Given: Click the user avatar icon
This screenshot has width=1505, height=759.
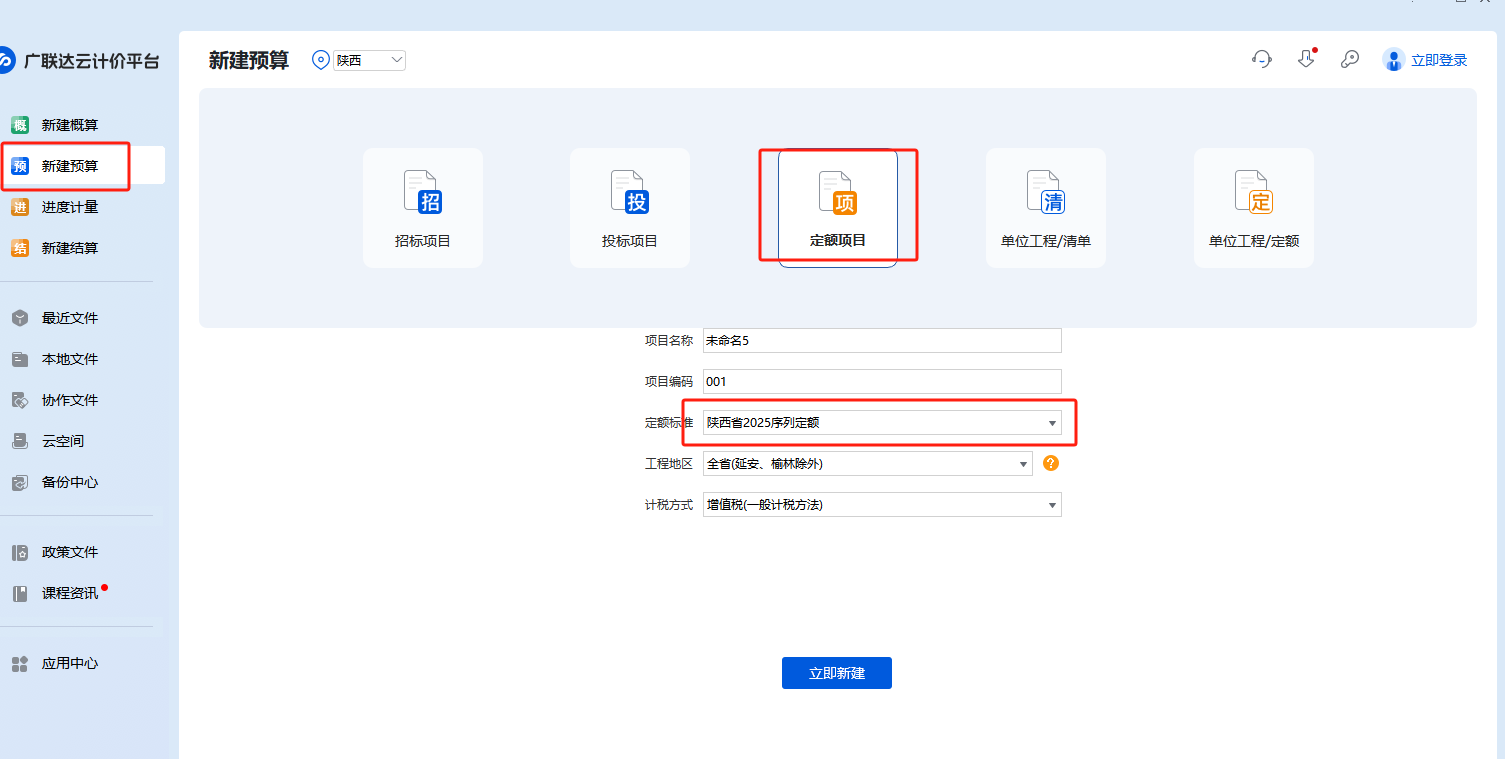Looking at the screenshot, I should tap(1393, 59).
